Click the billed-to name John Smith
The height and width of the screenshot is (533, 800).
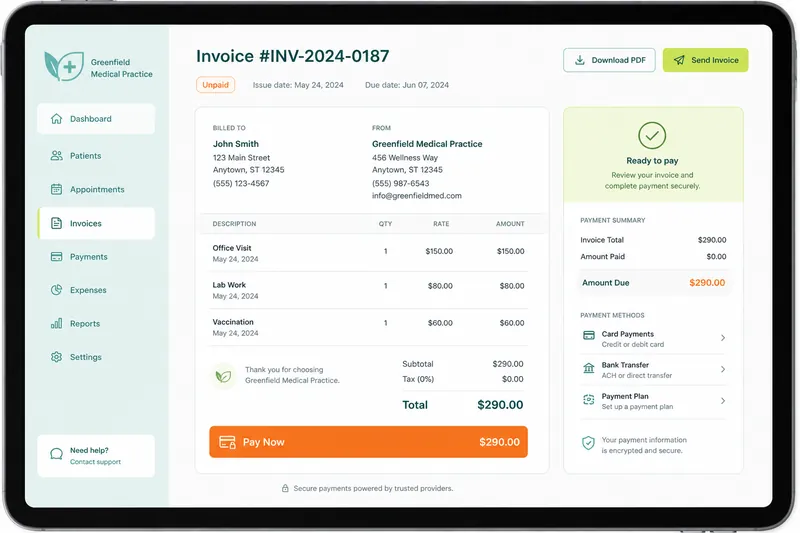coord(236,144)
